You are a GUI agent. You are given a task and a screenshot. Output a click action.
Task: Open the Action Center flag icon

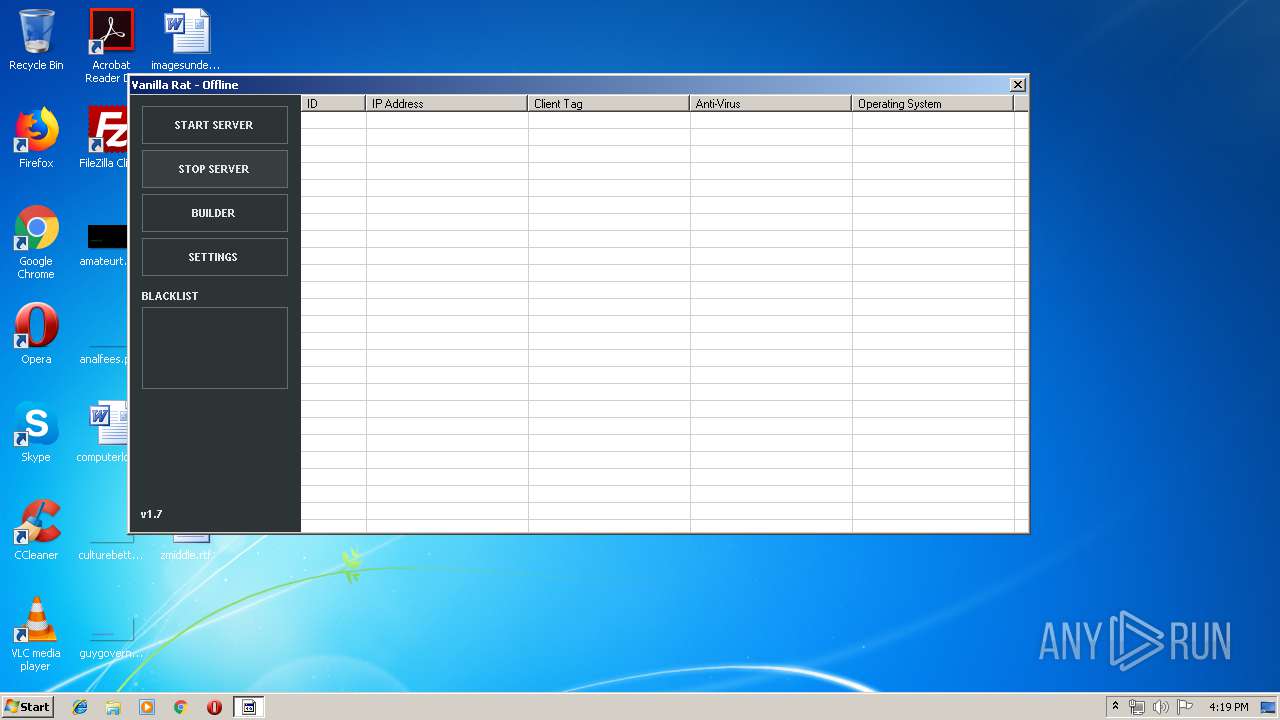pyautogui.click(x=1185, y=707)
